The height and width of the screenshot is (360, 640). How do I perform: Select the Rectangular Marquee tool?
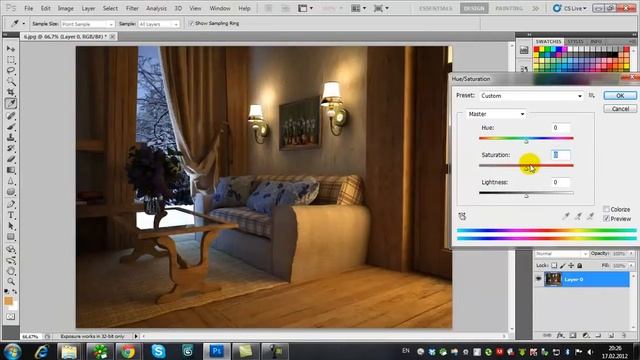click(x=11, y=60)
